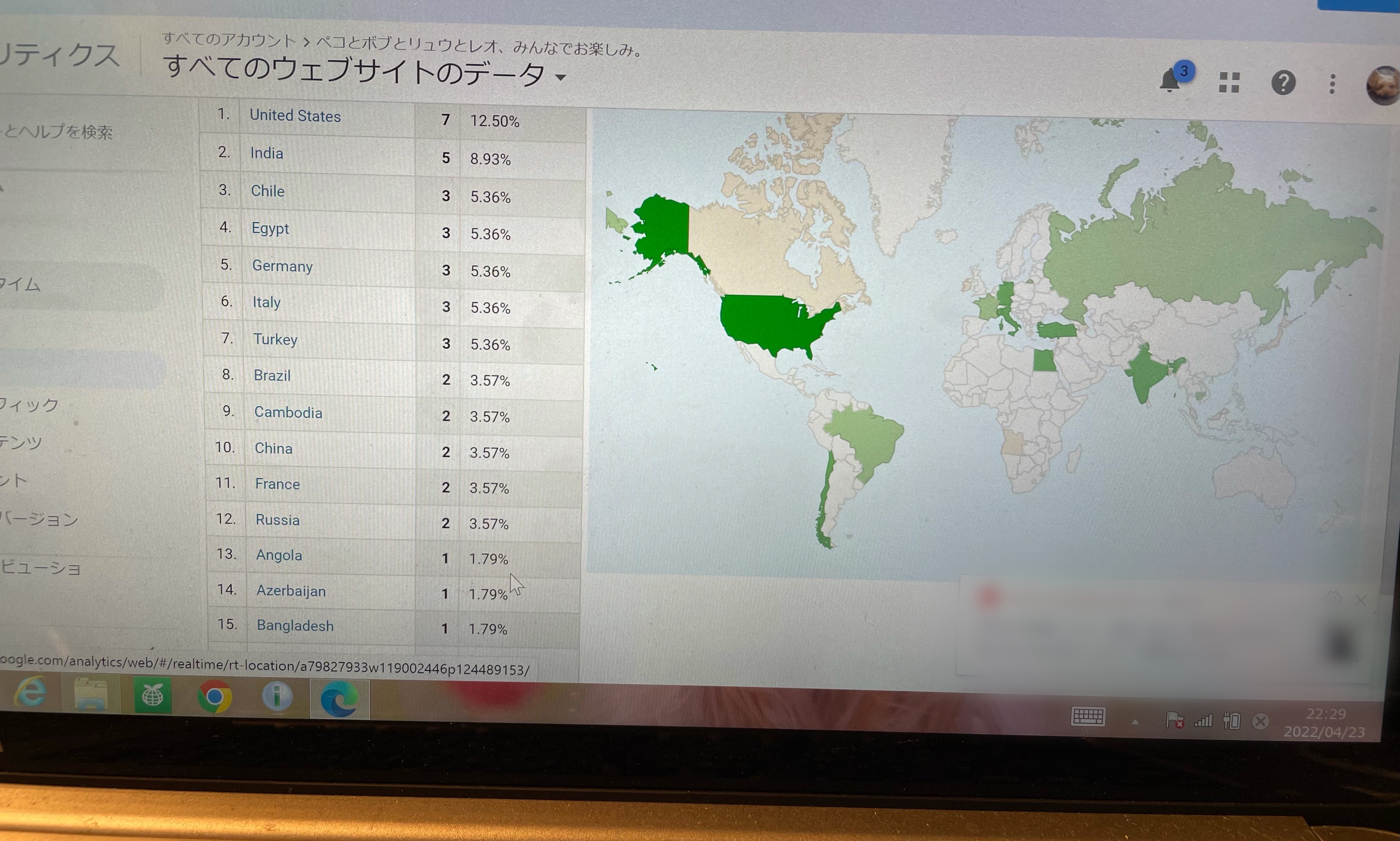Viewport: 1400px width, 841px height.
Task: Click the すべてのアカウント breadcrumb link
Action: [x=229, y=40]
